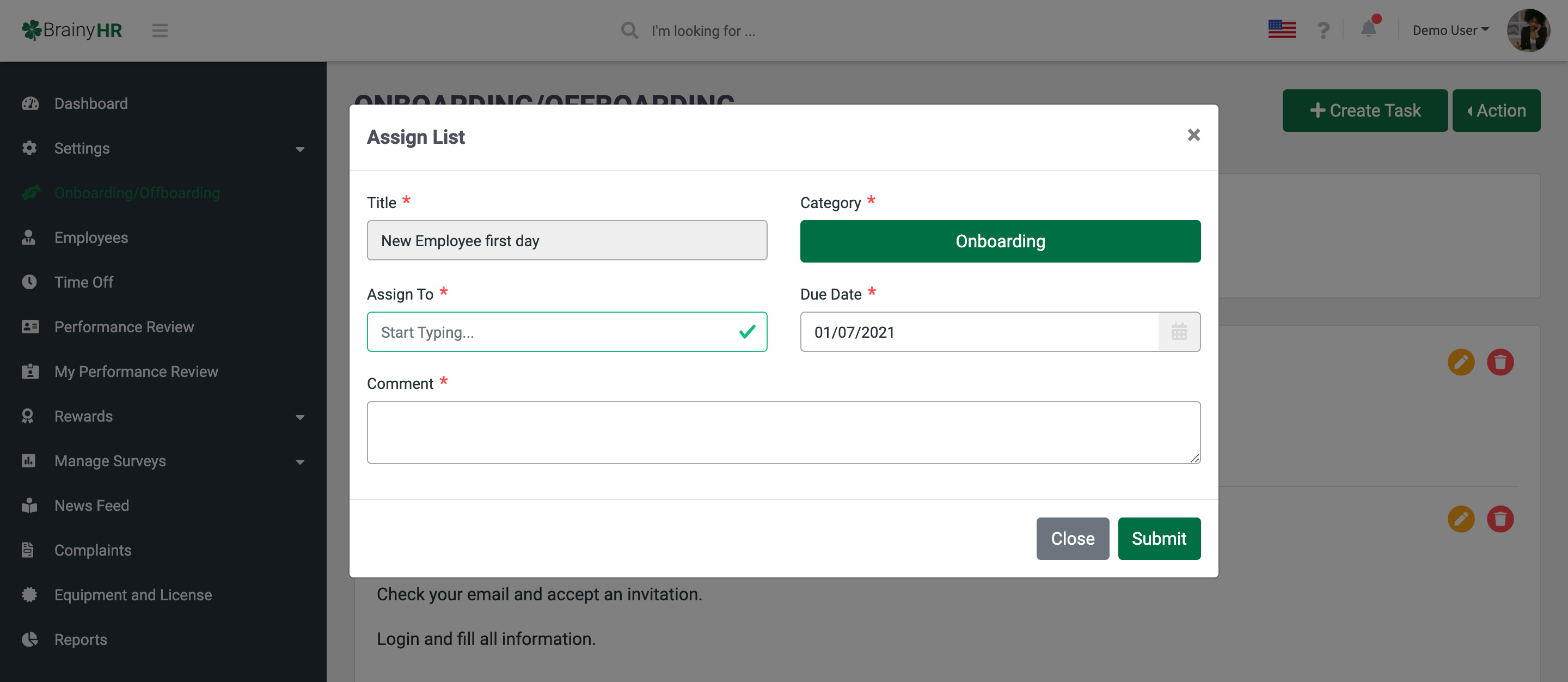Focus the 'I'm looking for' search field
The height and width of the screenshot is (682, 1568).
(702, 31)
